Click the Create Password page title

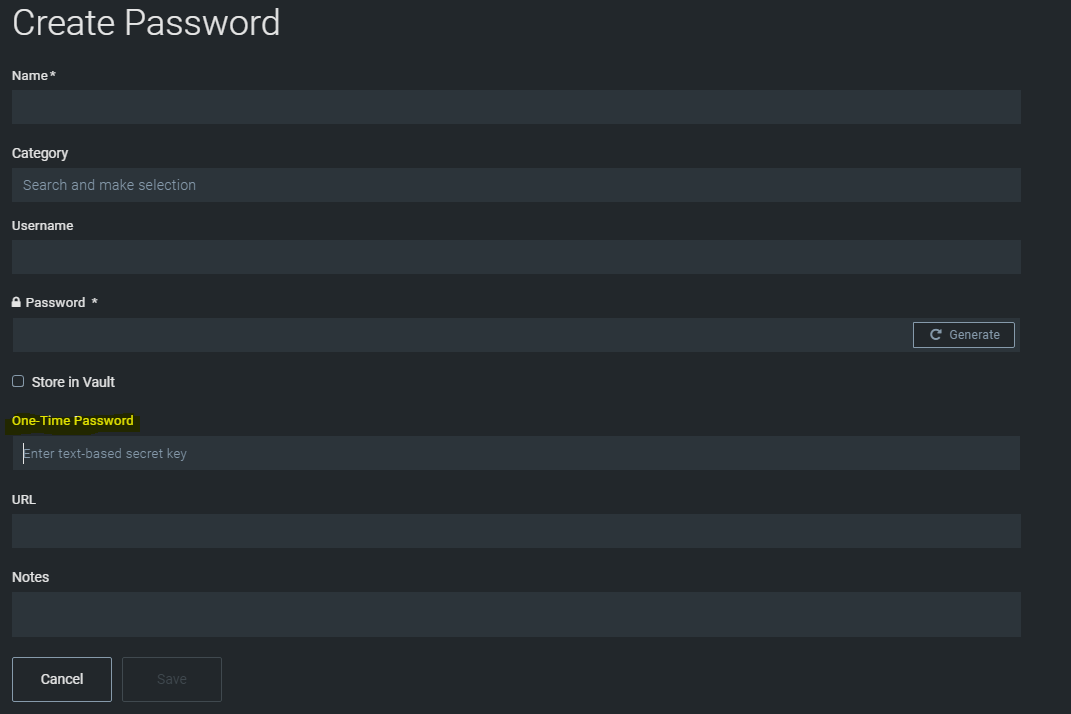coord(145,23)
